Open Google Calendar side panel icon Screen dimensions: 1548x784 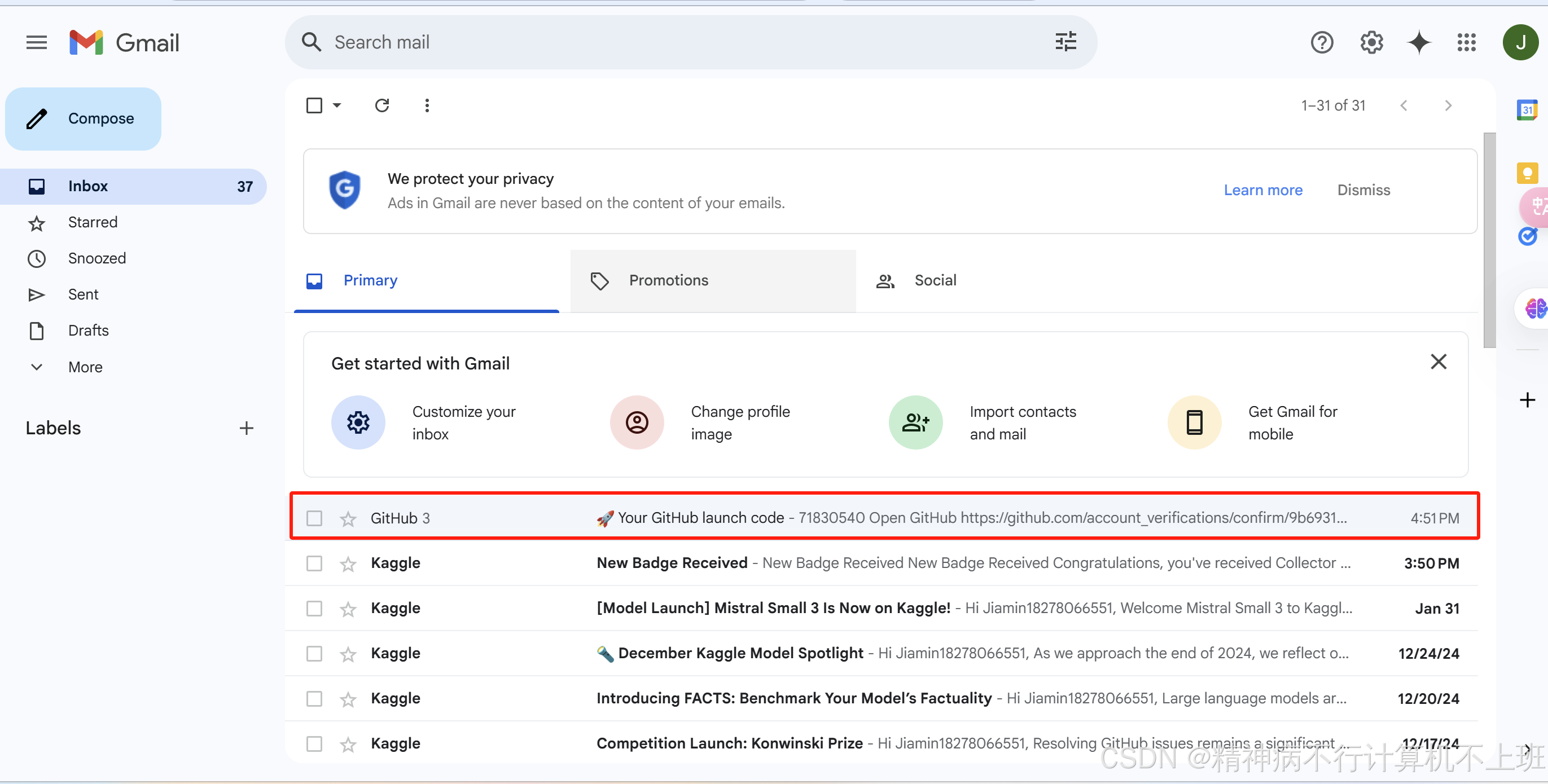[x=1527, y=111]
